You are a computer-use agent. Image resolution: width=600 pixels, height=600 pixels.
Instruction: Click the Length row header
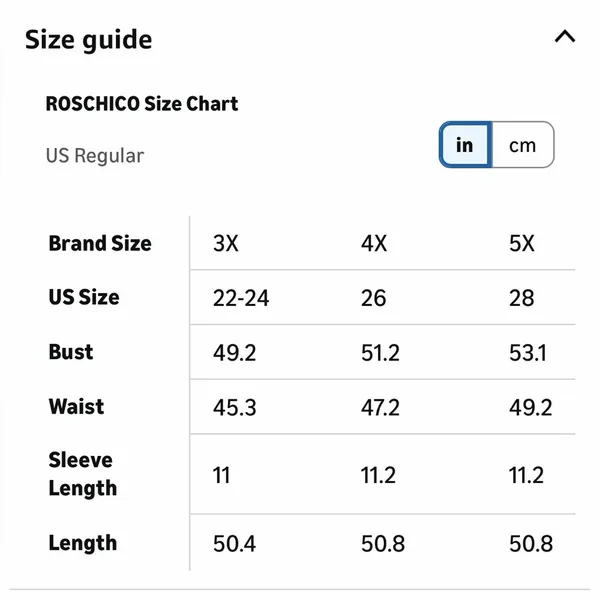point(83,543)
